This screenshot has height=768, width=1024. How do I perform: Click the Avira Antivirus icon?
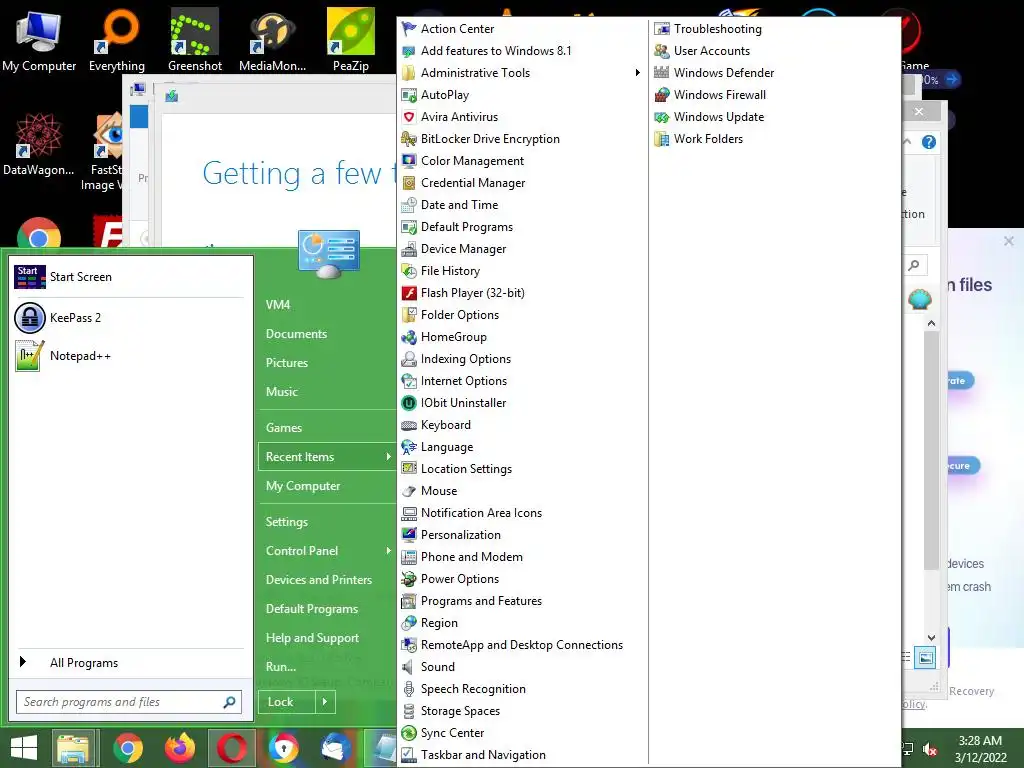click(409, 117)
